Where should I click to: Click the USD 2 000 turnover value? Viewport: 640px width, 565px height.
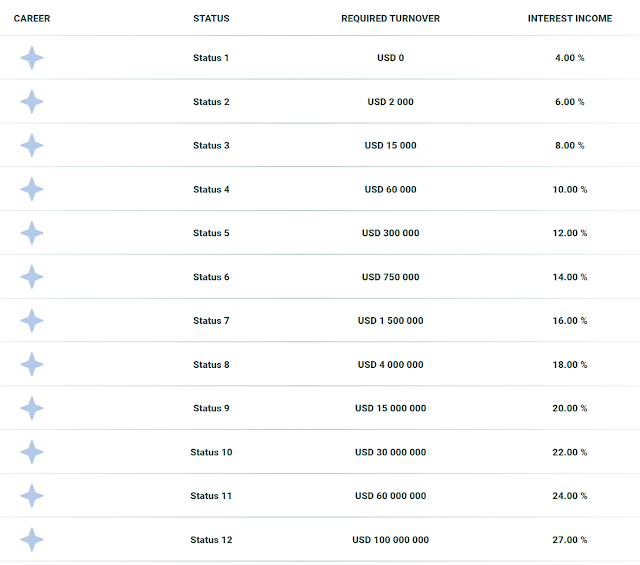[x=391, y=102]
